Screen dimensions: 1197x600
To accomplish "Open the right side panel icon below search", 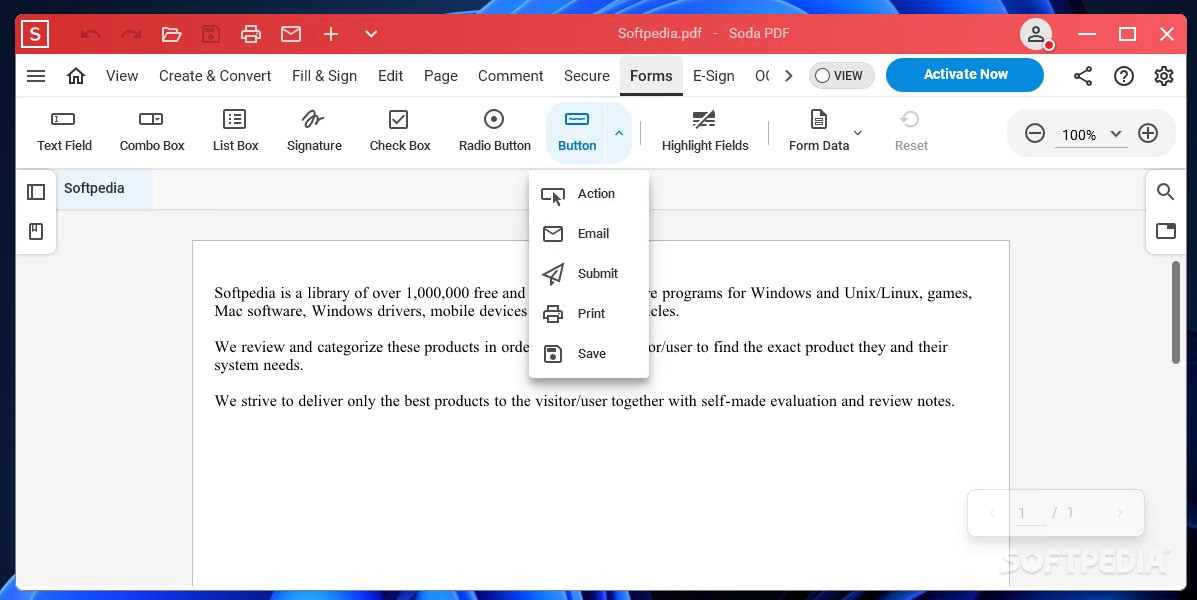I will (1166, 231).
